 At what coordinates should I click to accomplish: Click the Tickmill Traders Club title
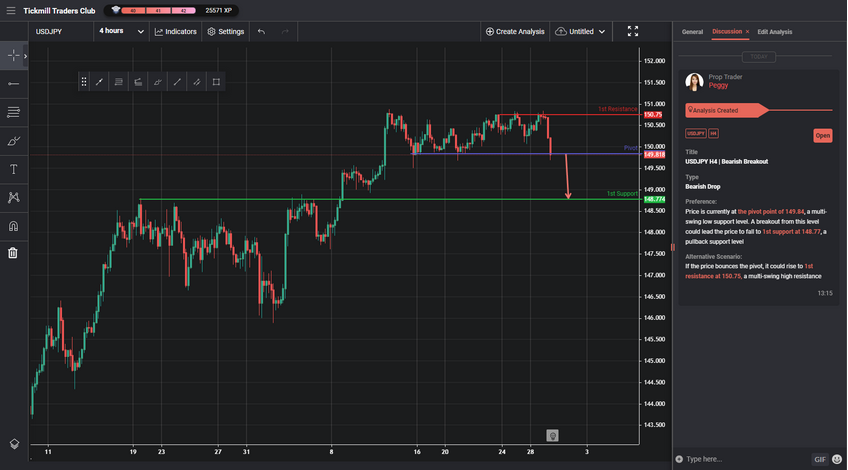click(59, 11)
